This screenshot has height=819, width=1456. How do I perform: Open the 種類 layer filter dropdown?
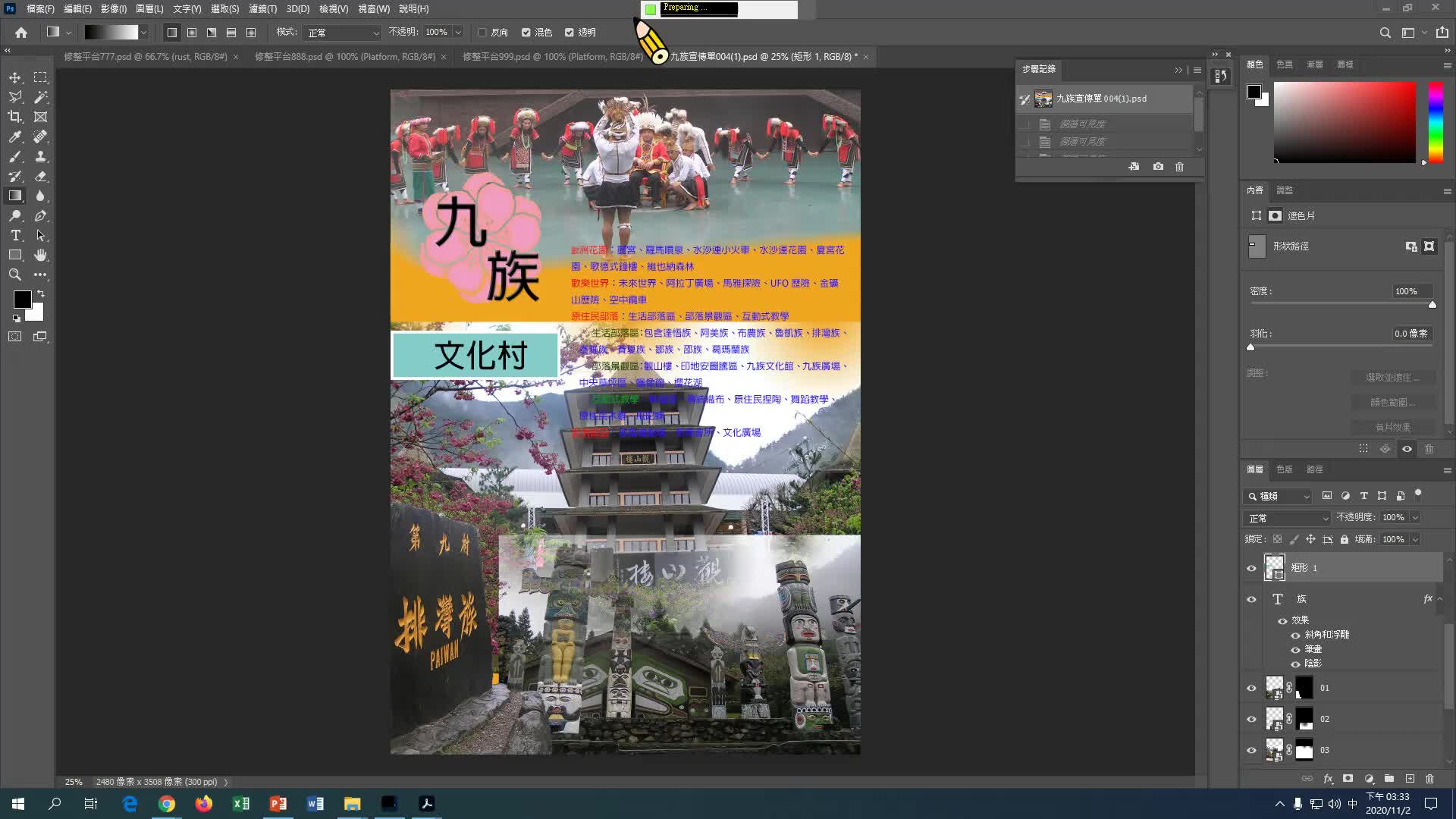coord(1278,496)
